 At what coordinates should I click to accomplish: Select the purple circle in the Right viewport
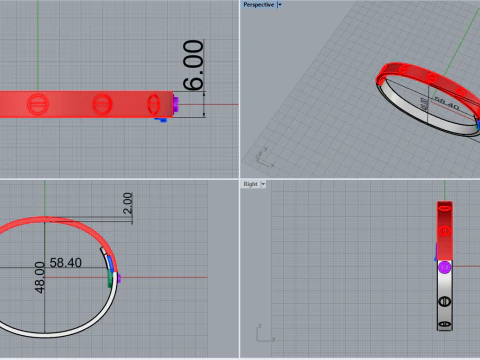[x=445, y=267]
